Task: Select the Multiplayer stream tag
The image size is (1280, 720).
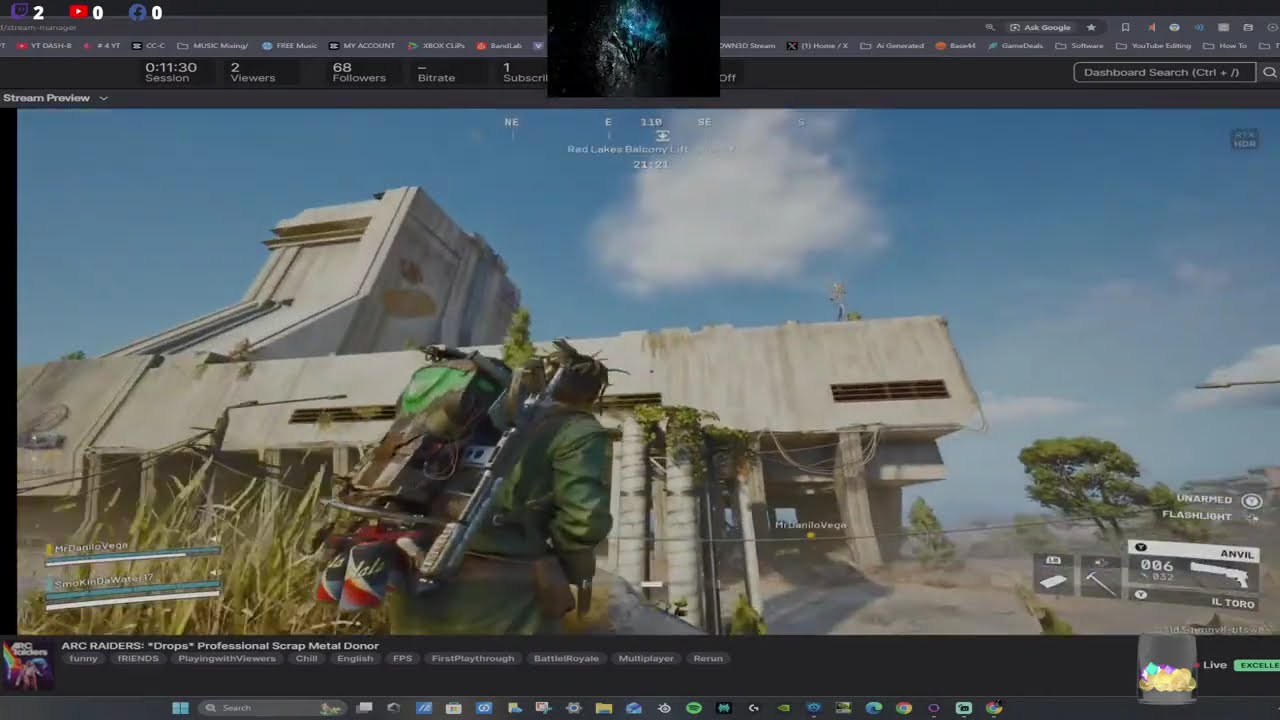Action: pyautogui.click(x=646, y=659)
